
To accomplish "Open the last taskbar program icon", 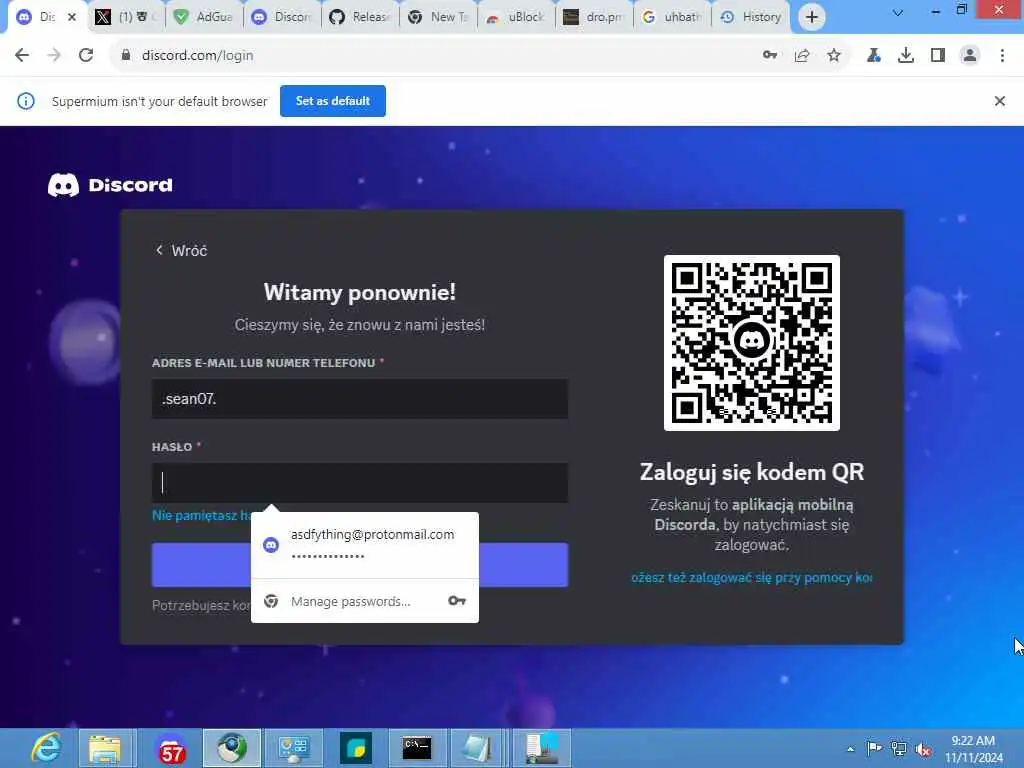I will coord(541,748).
